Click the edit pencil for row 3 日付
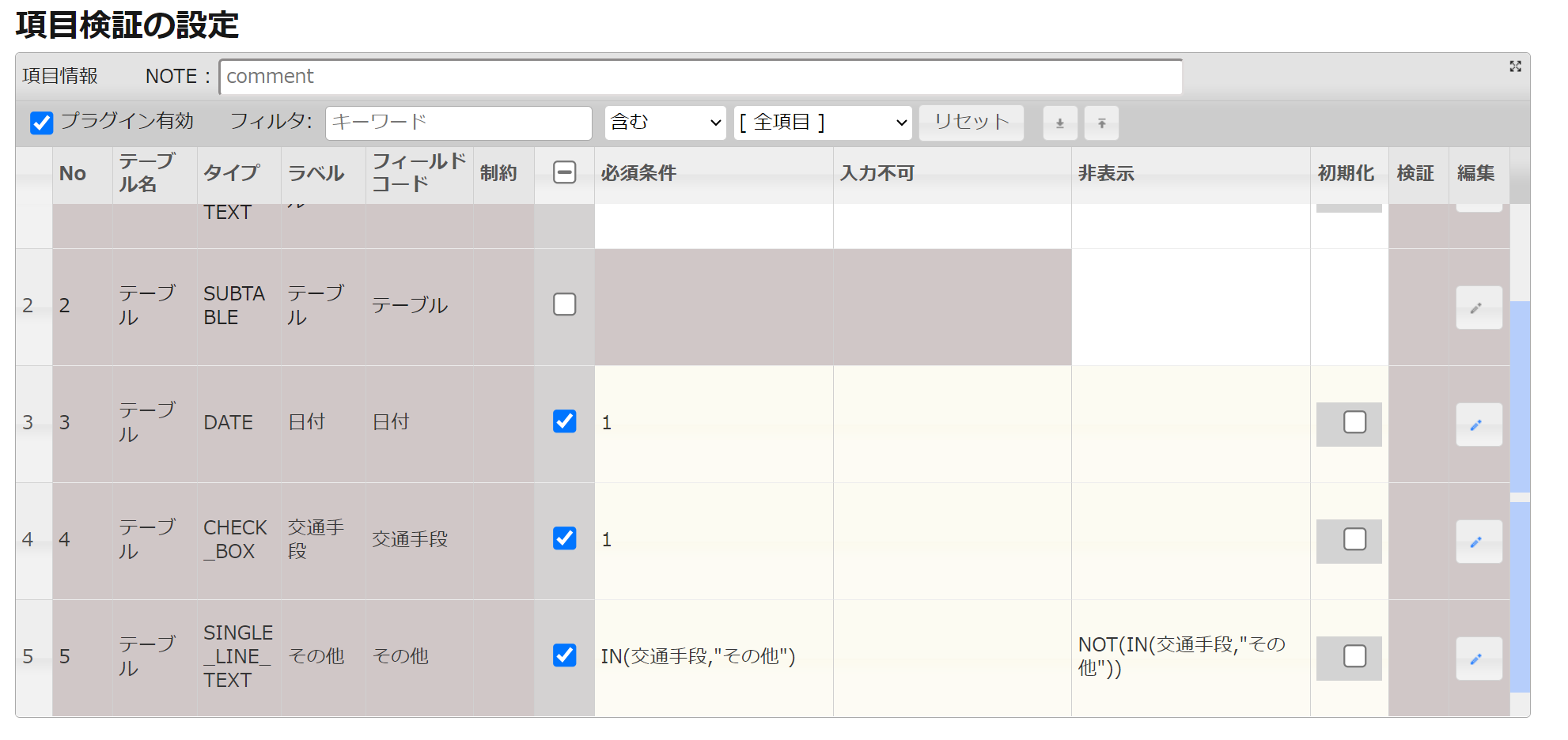Viewport: 1568px width, 740px height. click(1479, 425)
